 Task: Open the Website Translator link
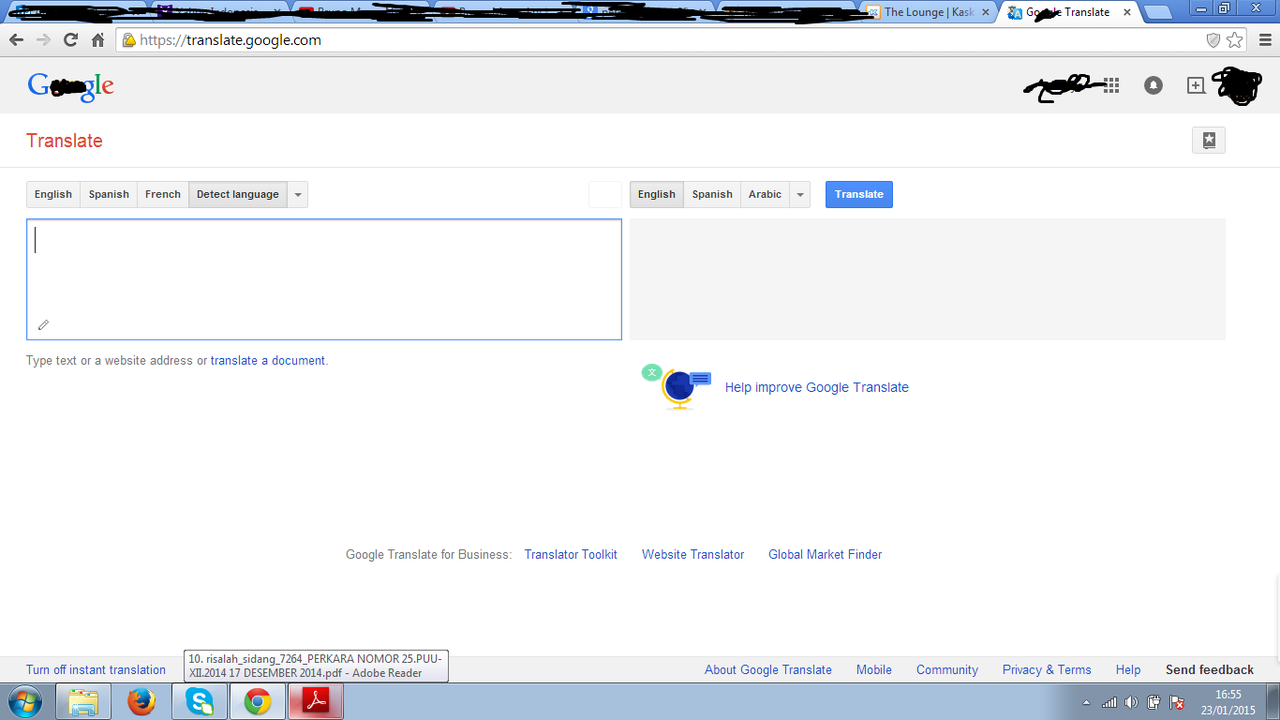pyautogui.click(x=693, y=554)
